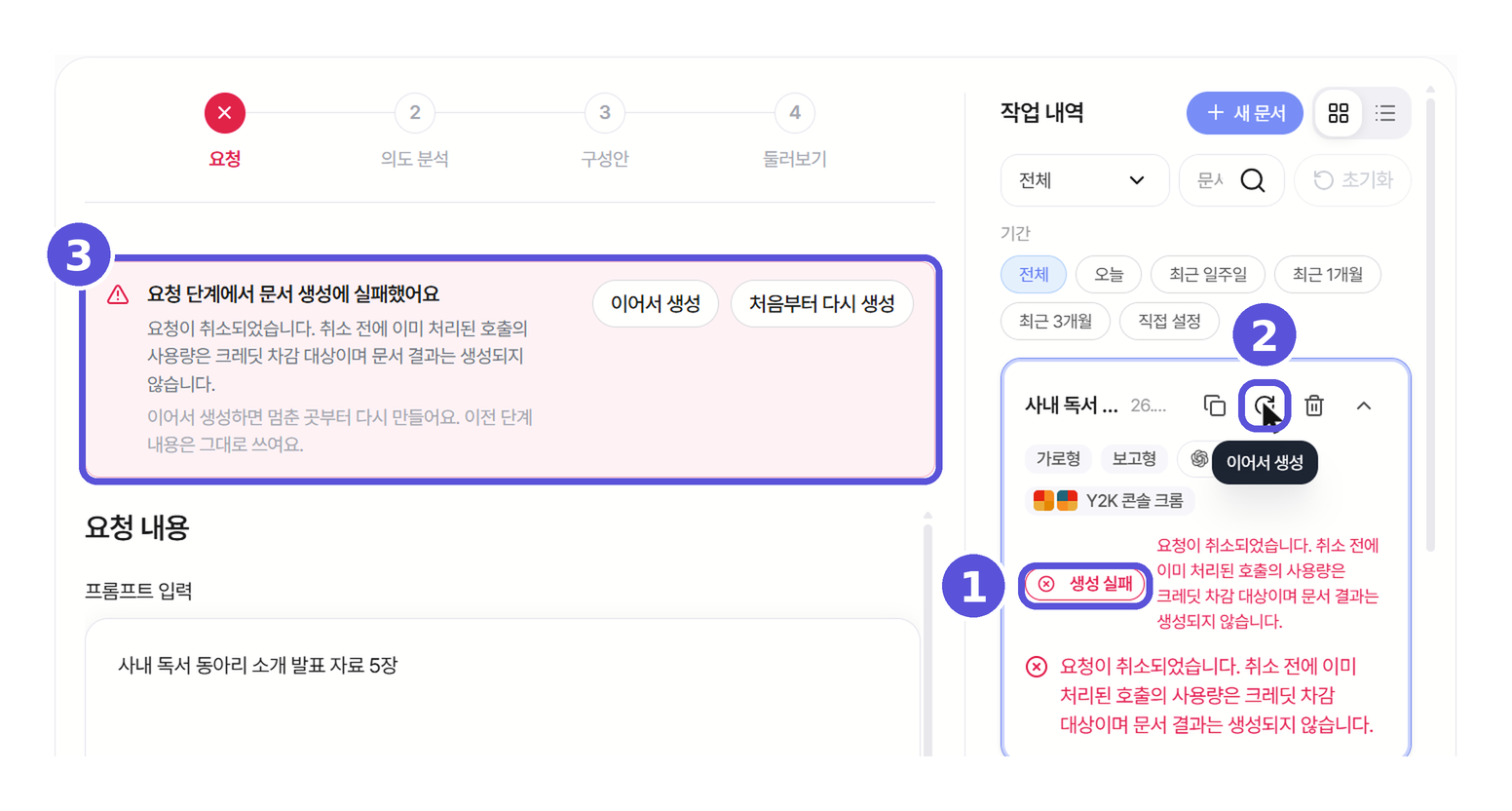The image size is (1512, 811).
Task: Select the 최근 3개월 period chip
Action: tap(1055, 322)
